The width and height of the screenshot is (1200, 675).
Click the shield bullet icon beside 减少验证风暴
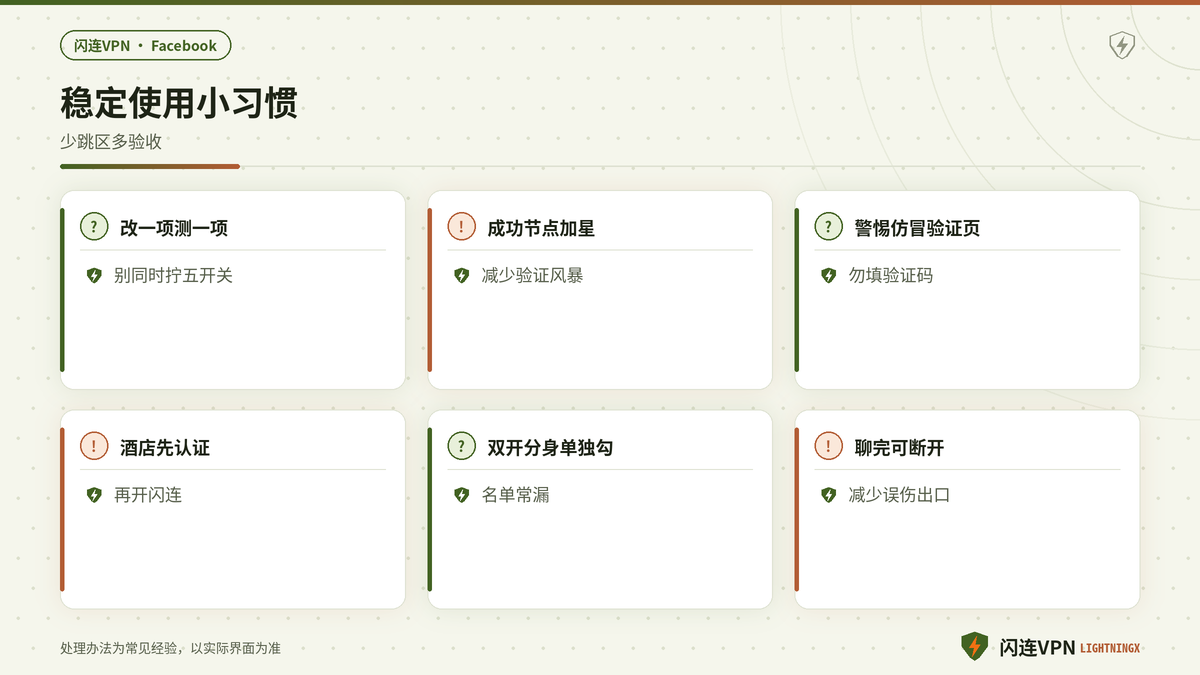[x=461, y=275]
